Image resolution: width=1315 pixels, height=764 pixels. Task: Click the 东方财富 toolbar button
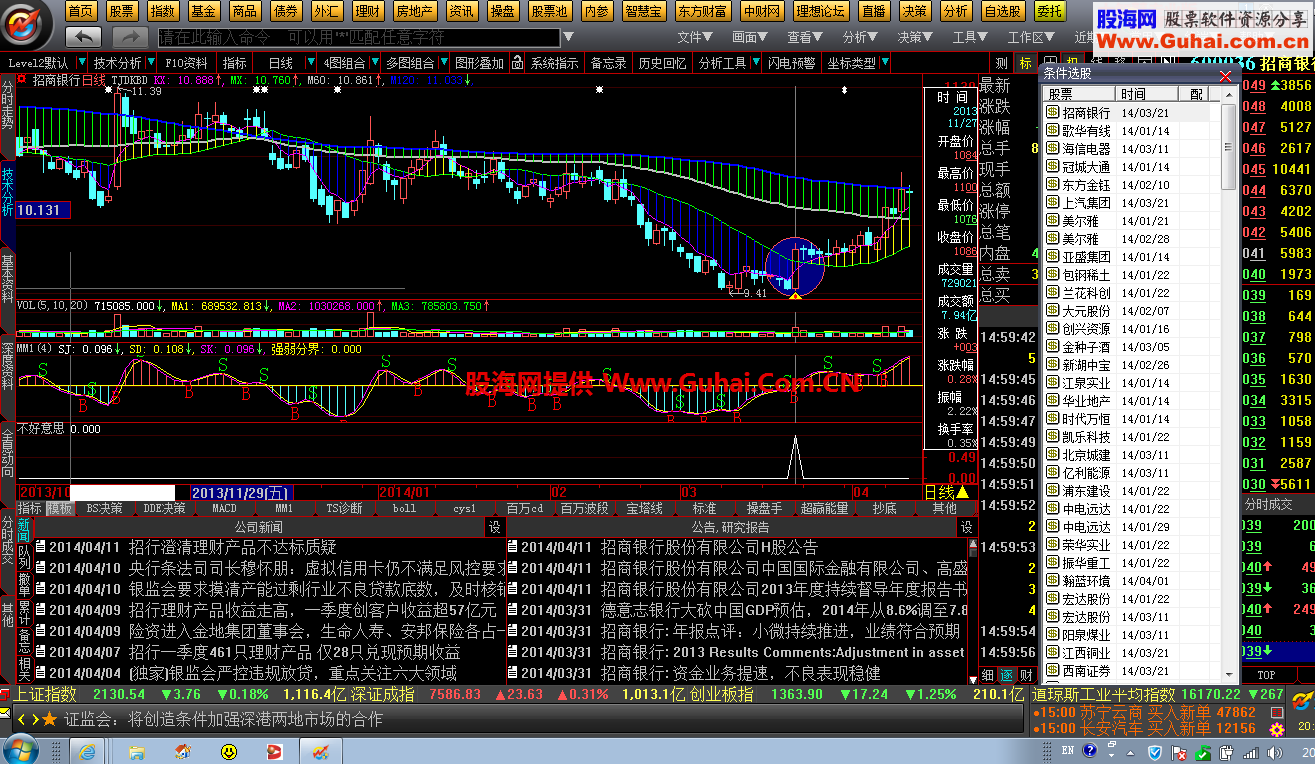tap(702, 12)
